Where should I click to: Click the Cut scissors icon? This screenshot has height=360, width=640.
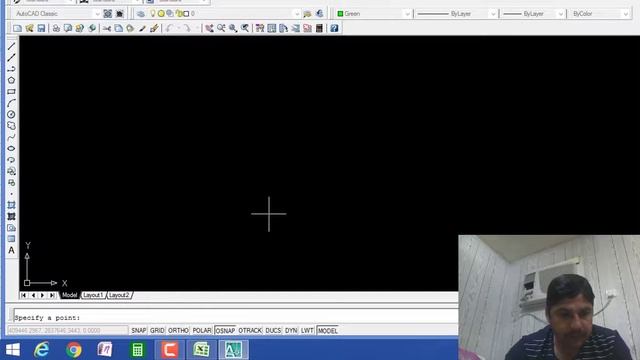click(107, 28)
